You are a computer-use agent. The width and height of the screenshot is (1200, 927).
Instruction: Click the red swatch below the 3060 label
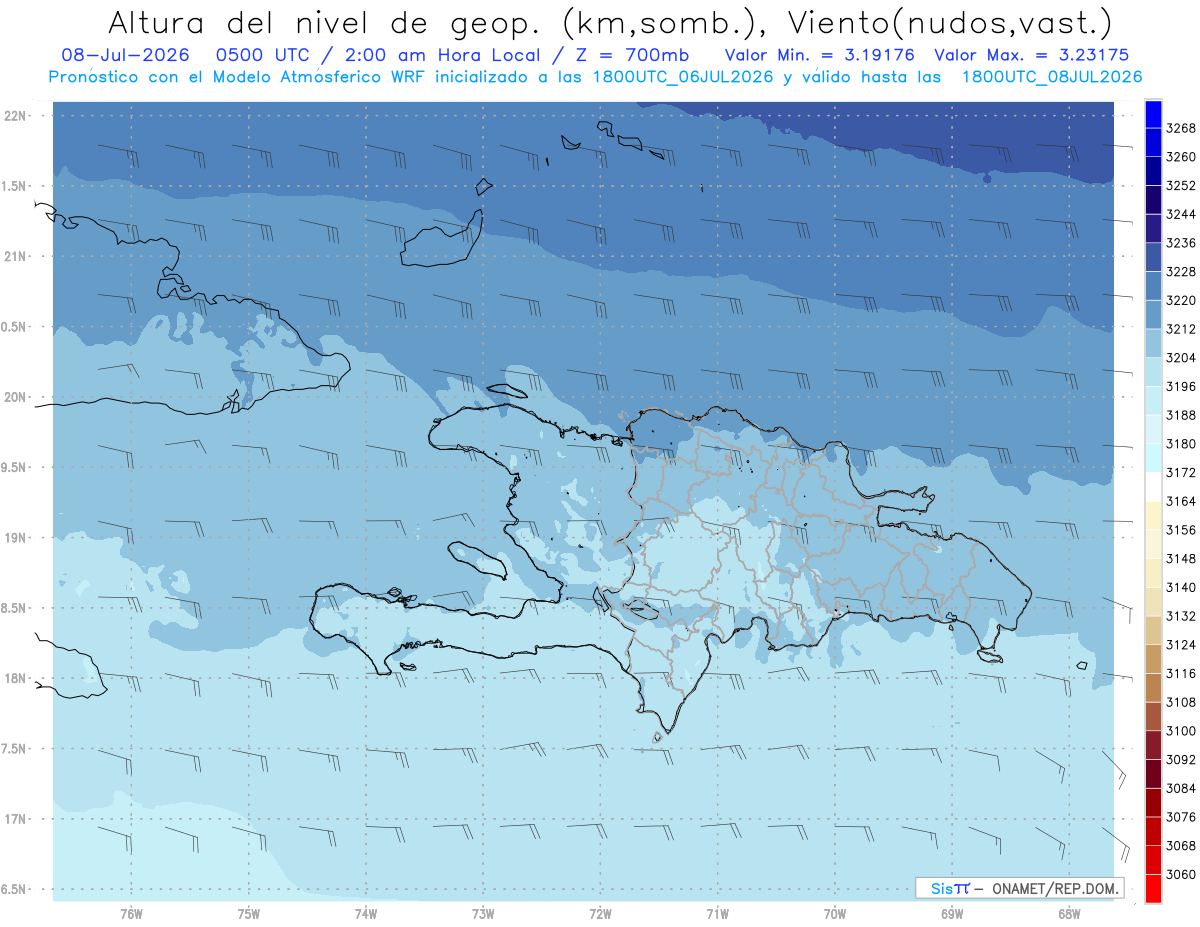pos(1153,888)
